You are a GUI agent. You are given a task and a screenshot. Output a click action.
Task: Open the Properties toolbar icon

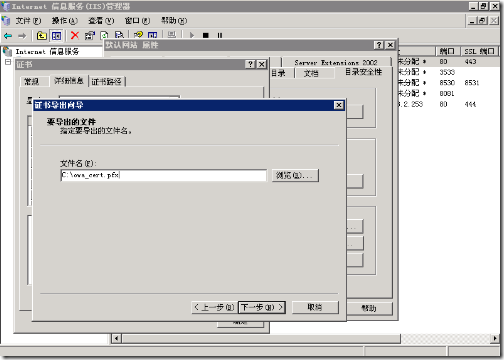[90, 35]
